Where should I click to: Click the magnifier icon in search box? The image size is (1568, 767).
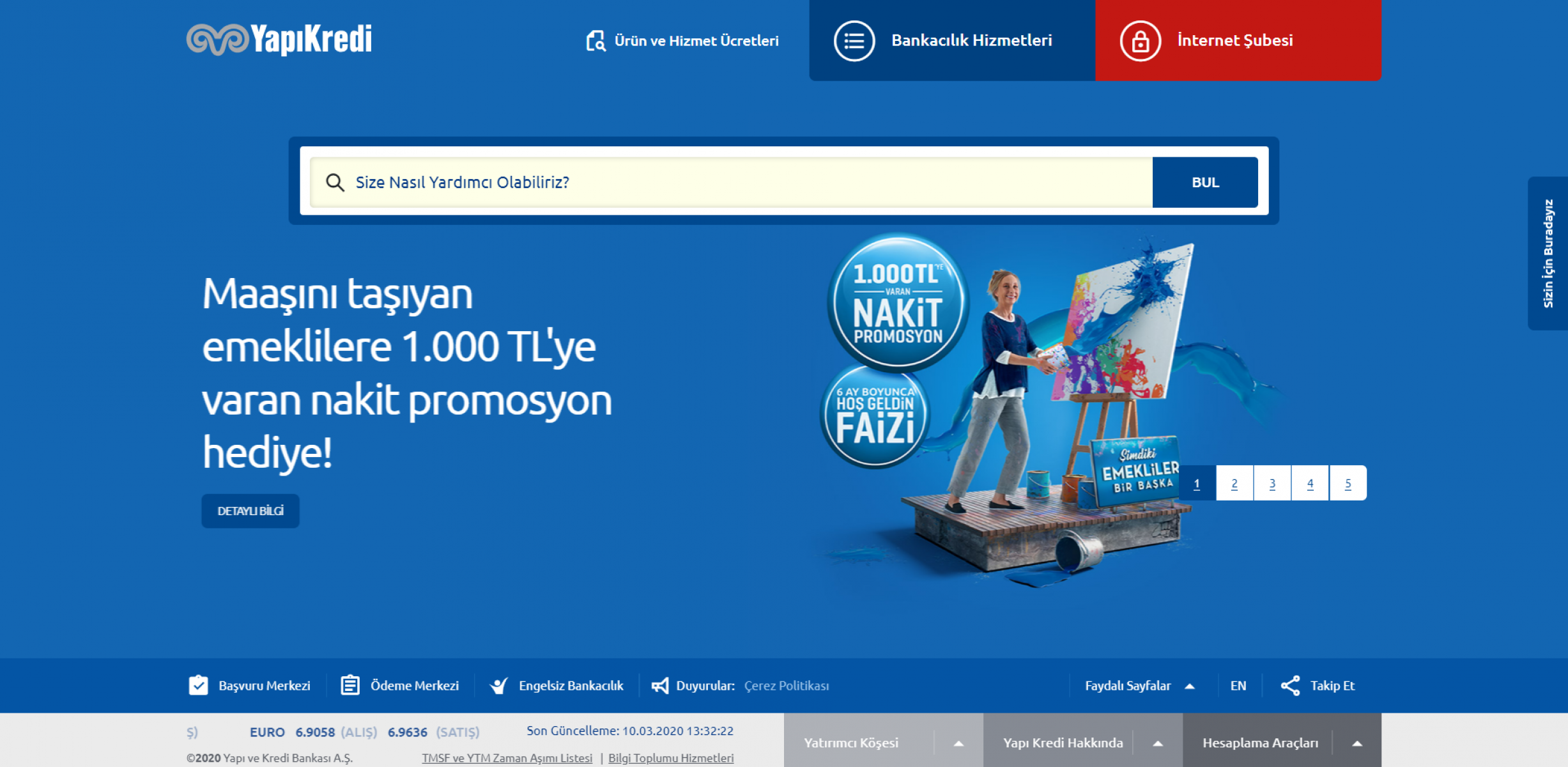(335, 183)
